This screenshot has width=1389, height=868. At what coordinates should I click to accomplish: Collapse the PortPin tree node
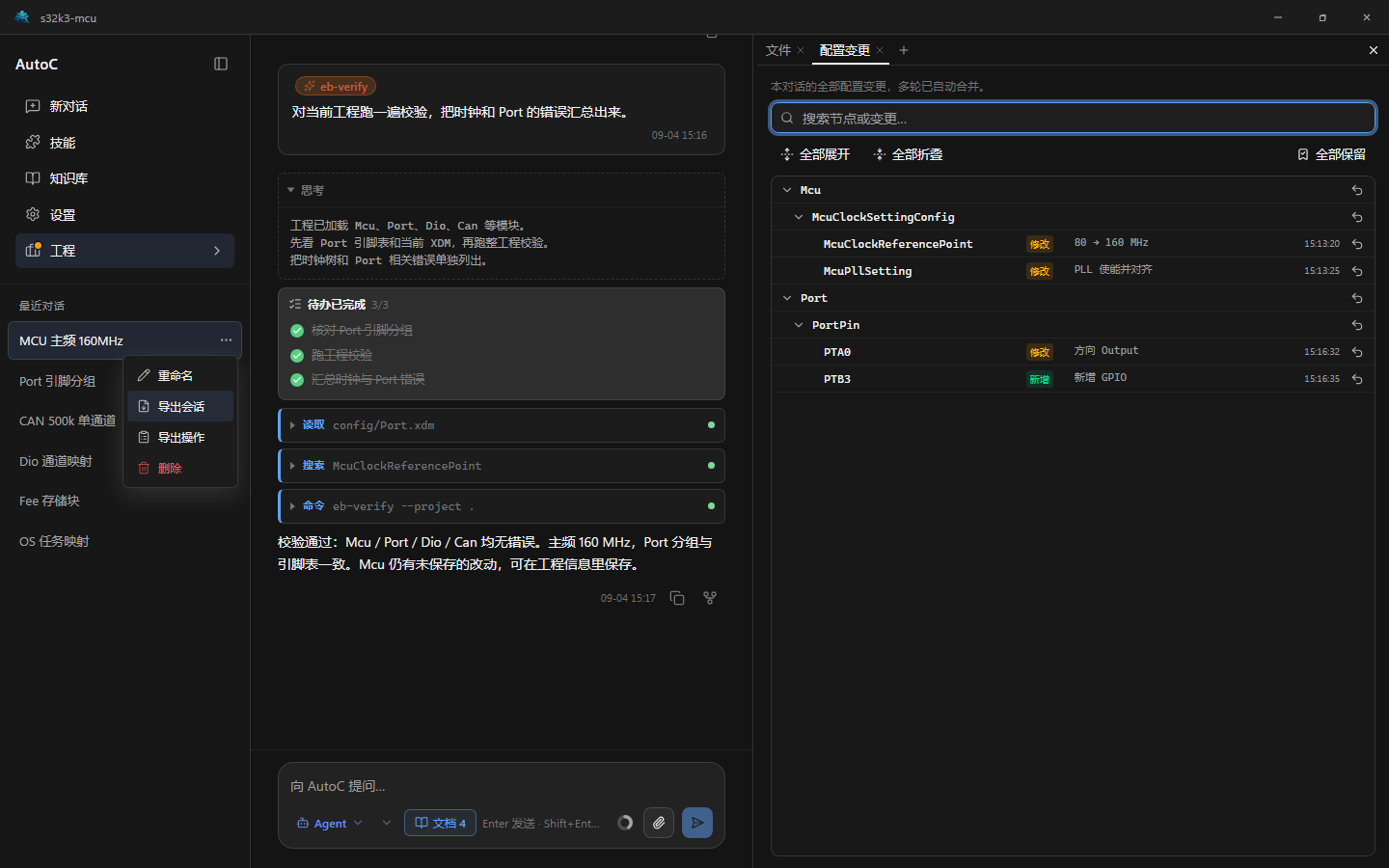coord(799,325)
